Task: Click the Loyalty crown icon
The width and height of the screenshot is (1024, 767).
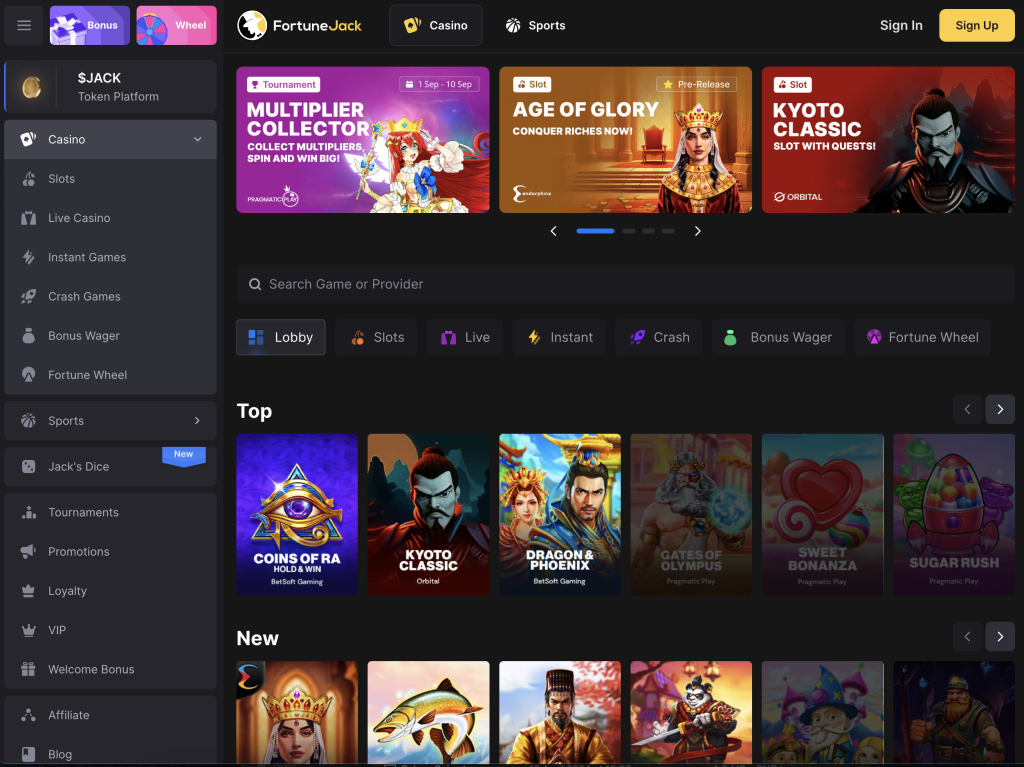Action: [29, 591]
